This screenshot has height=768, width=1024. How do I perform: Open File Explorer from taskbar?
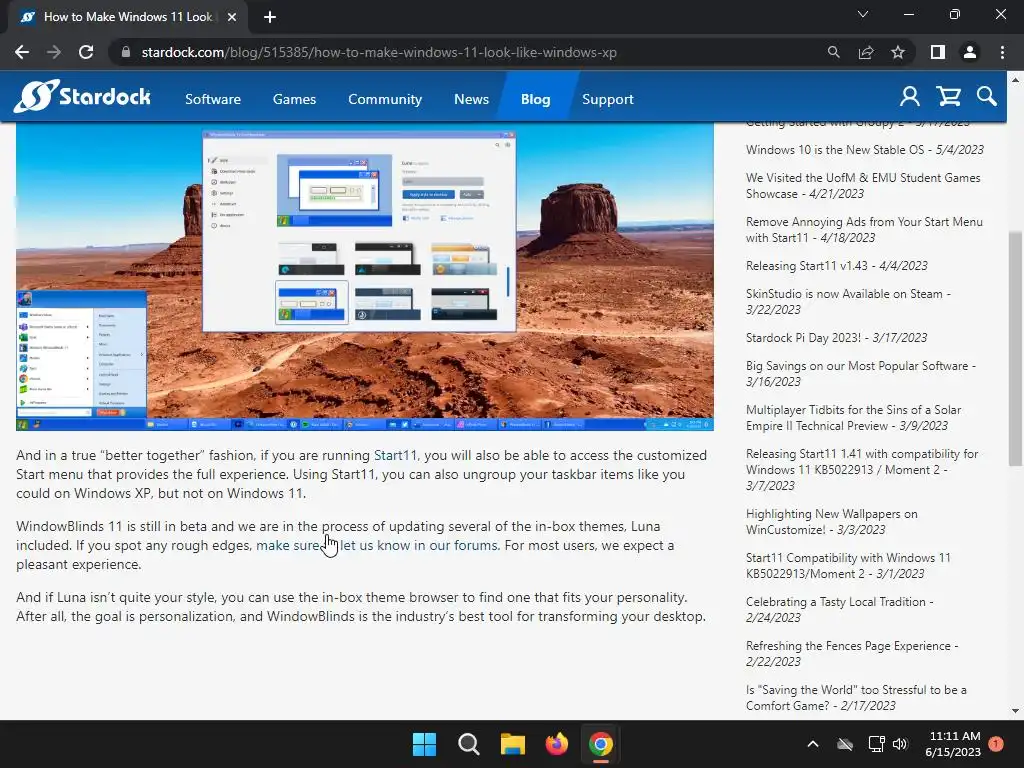513,744
